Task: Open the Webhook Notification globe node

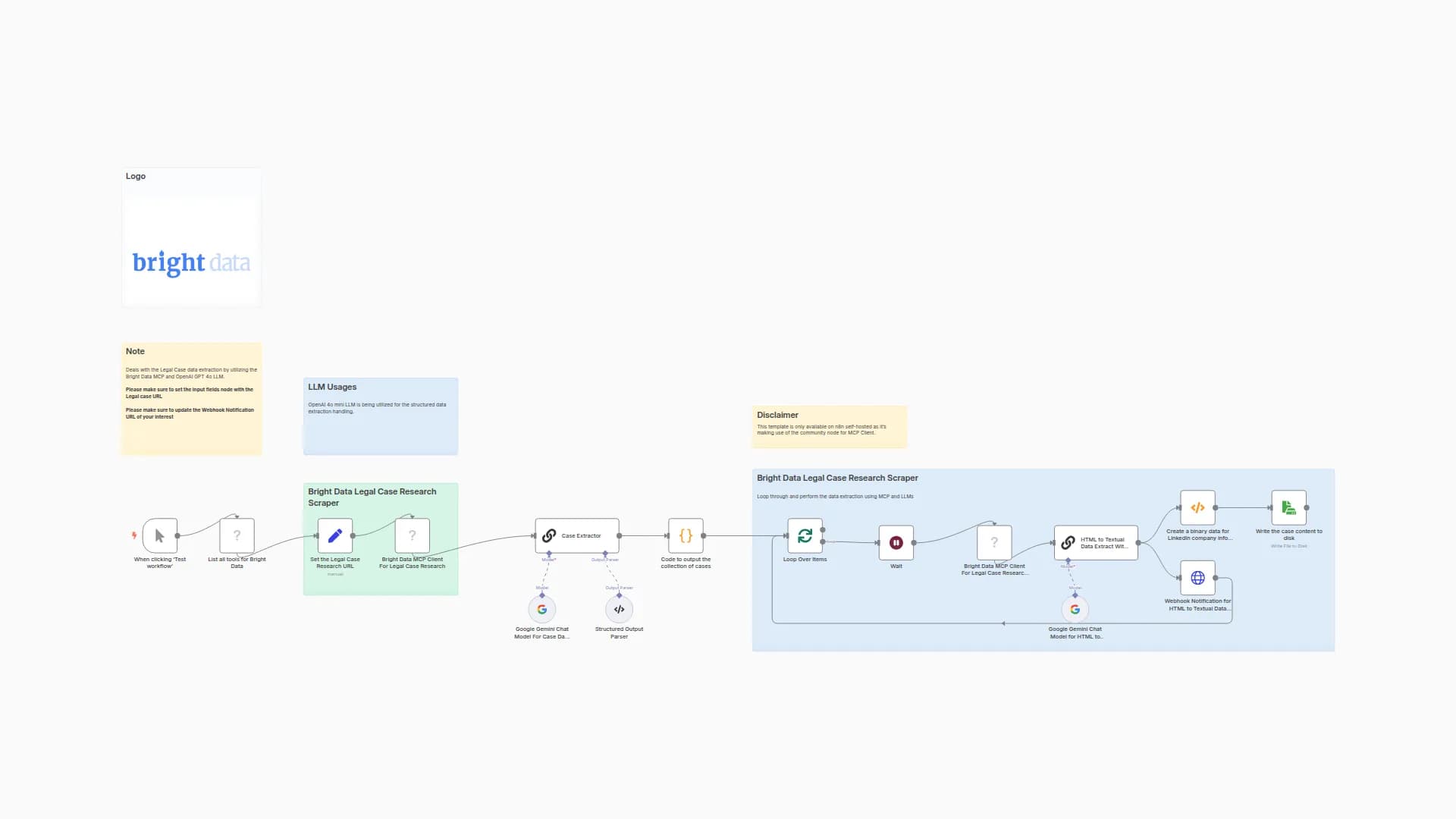Action: tap(1197, 578)
